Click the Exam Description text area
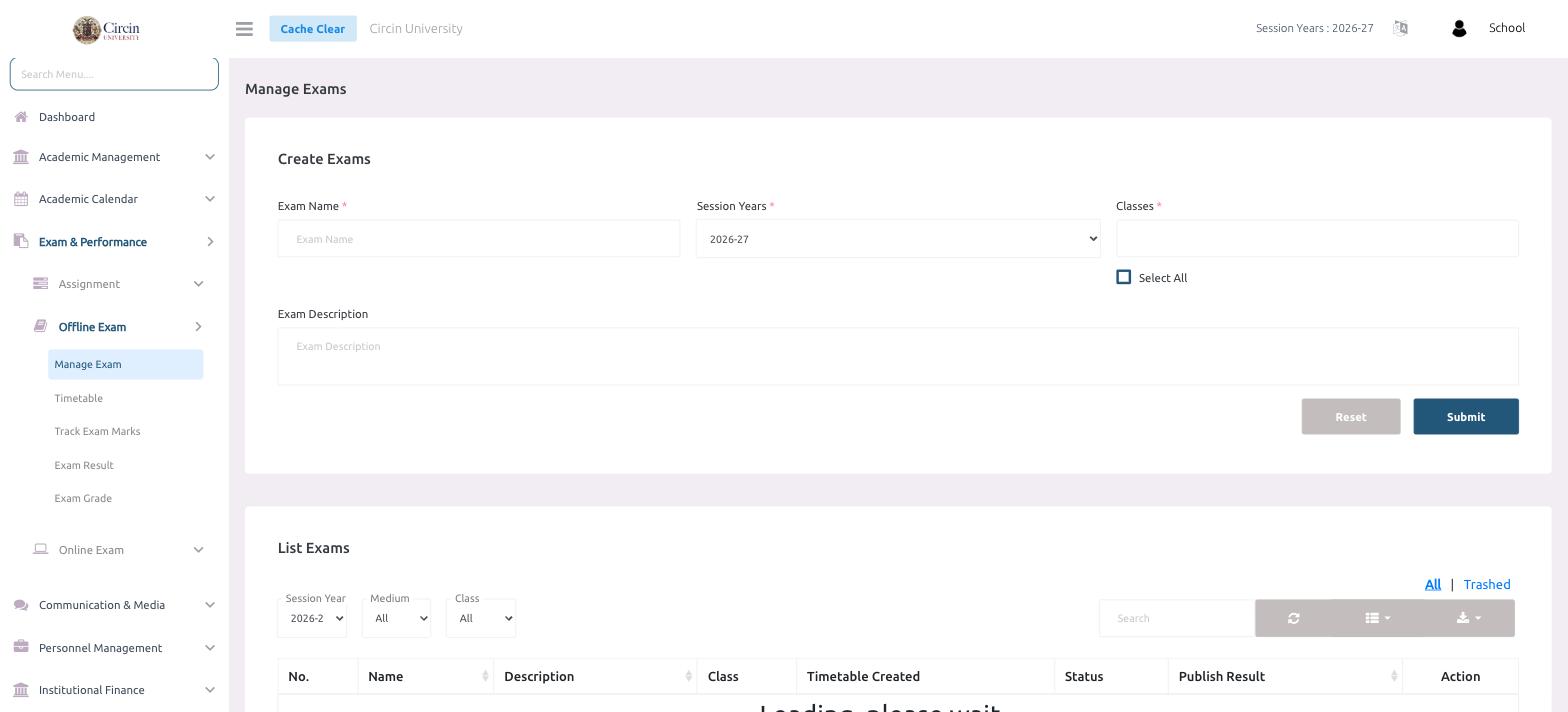This screenshot has height=712, width=1568. point(898,356)
